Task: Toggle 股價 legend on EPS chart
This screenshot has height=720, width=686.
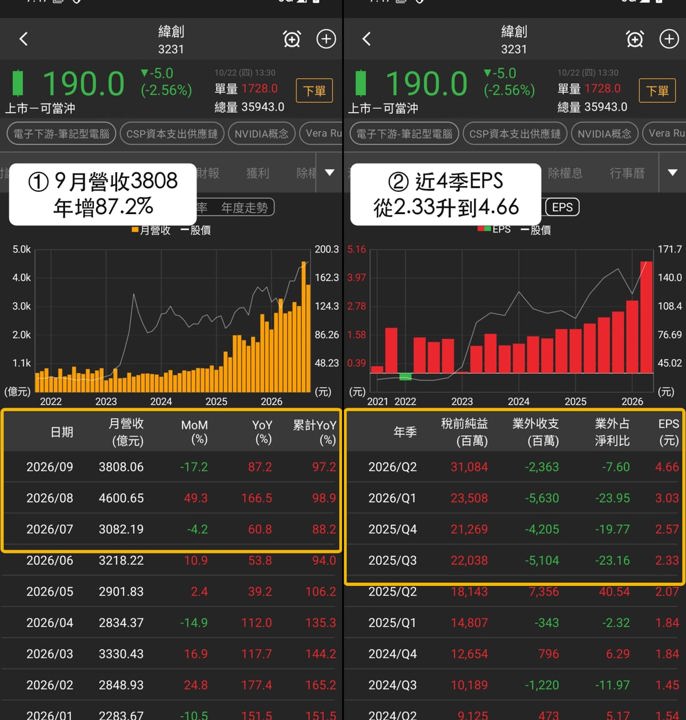Action: (x=535, y=230)
